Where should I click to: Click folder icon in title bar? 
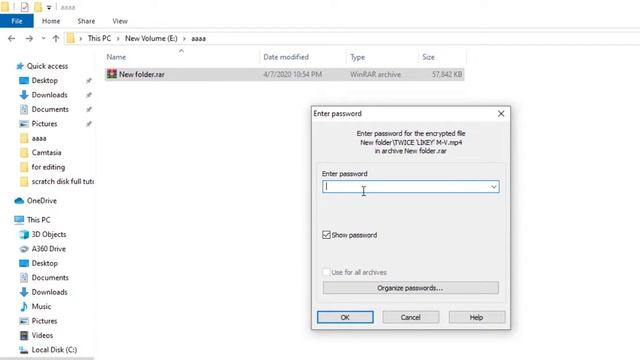tap(5, 7)
